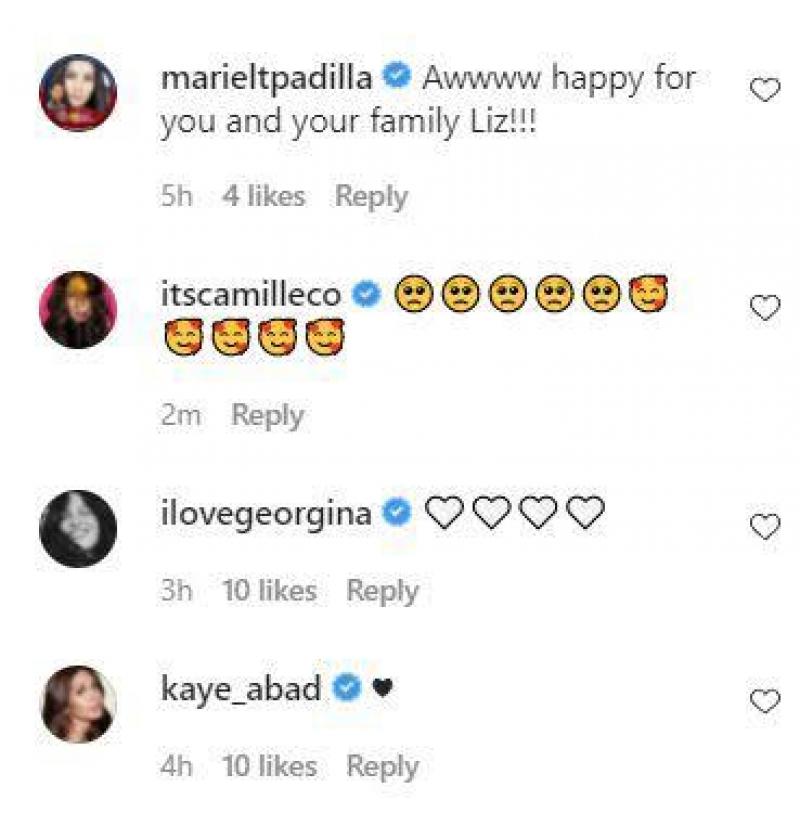Reply to kaye_abad's comment
Viewport: 800px width, 826px height.
point(382,767)
